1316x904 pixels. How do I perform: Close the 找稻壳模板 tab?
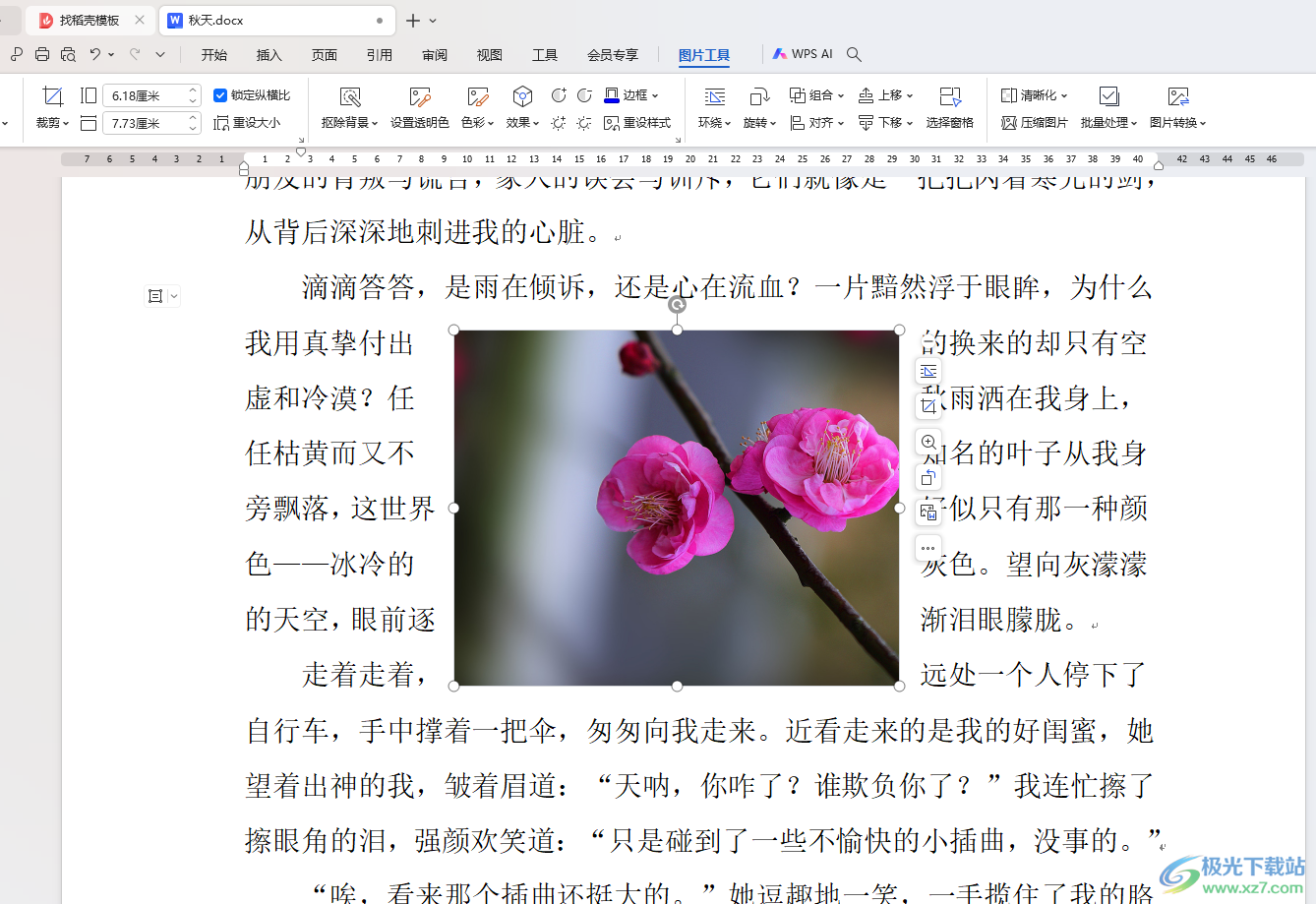pyautogui.click(x=140, y=20)
